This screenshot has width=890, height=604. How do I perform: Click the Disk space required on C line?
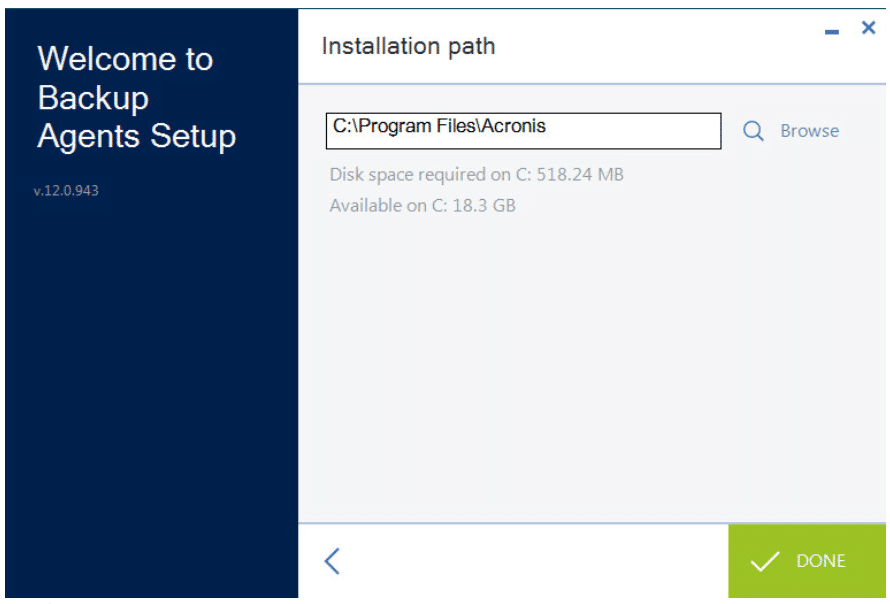[476, 174]
